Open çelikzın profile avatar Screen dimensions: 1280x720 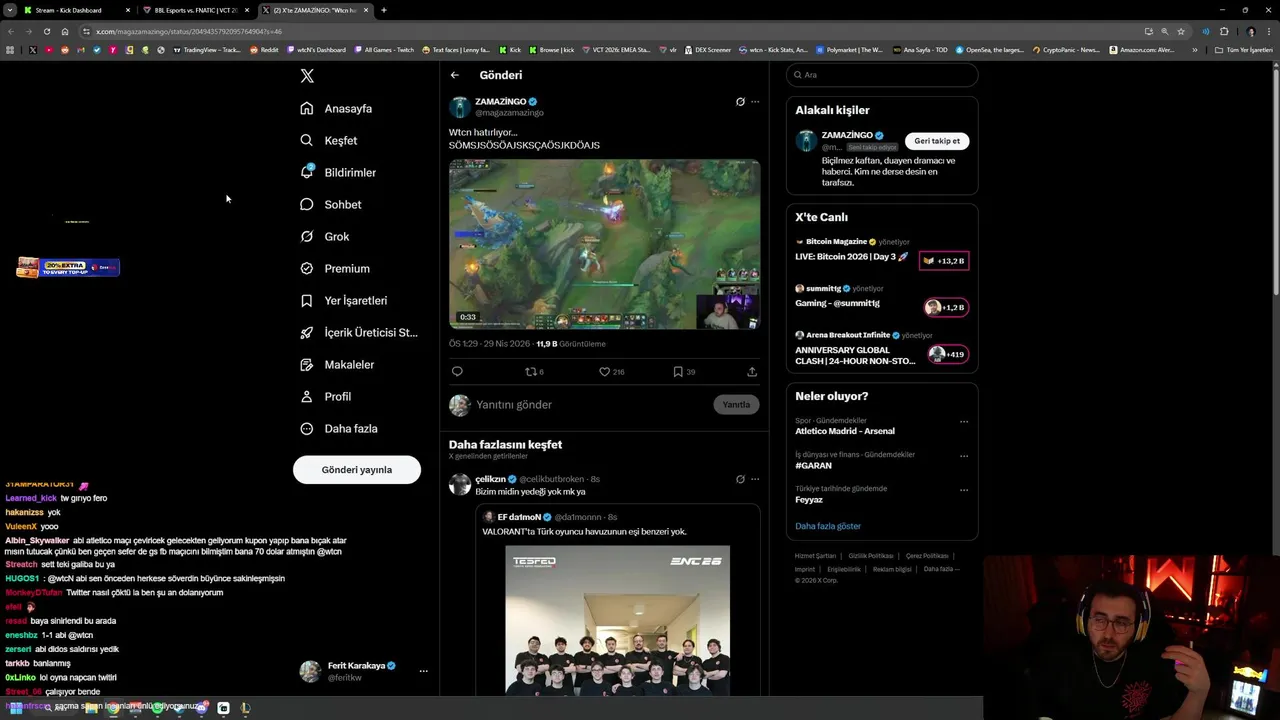(x=460, y=485)
